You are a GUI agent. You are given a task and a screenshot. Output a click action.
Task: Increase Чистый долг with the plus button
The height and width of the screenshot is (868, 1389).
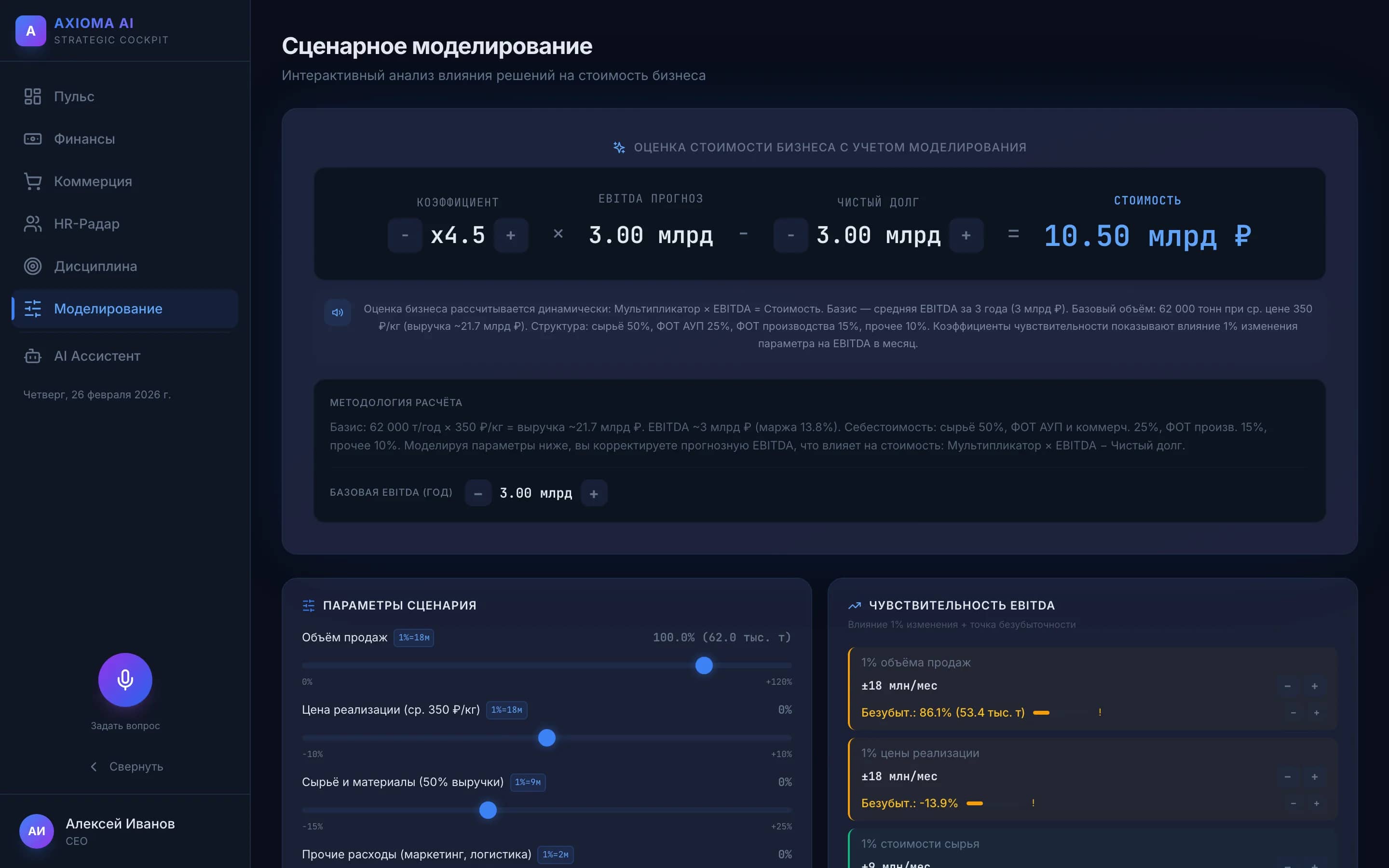pyautogui.click(x=966, y=235)
